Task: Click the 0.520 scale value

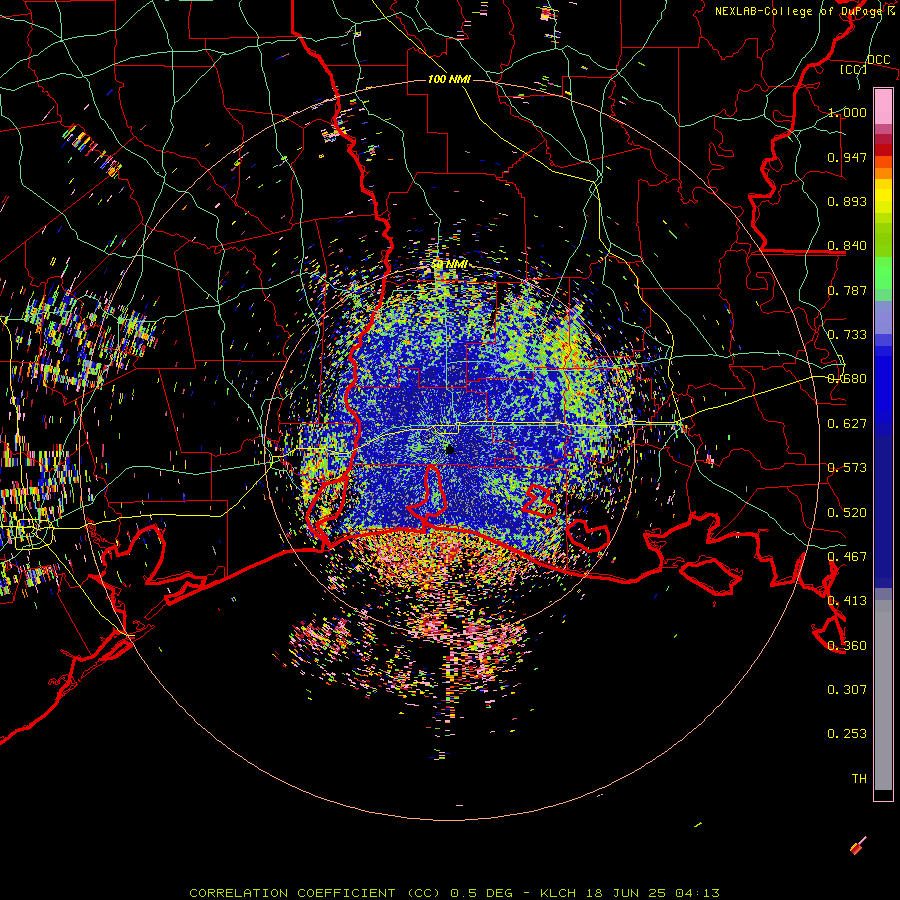Action: click(x=847, y=513)
